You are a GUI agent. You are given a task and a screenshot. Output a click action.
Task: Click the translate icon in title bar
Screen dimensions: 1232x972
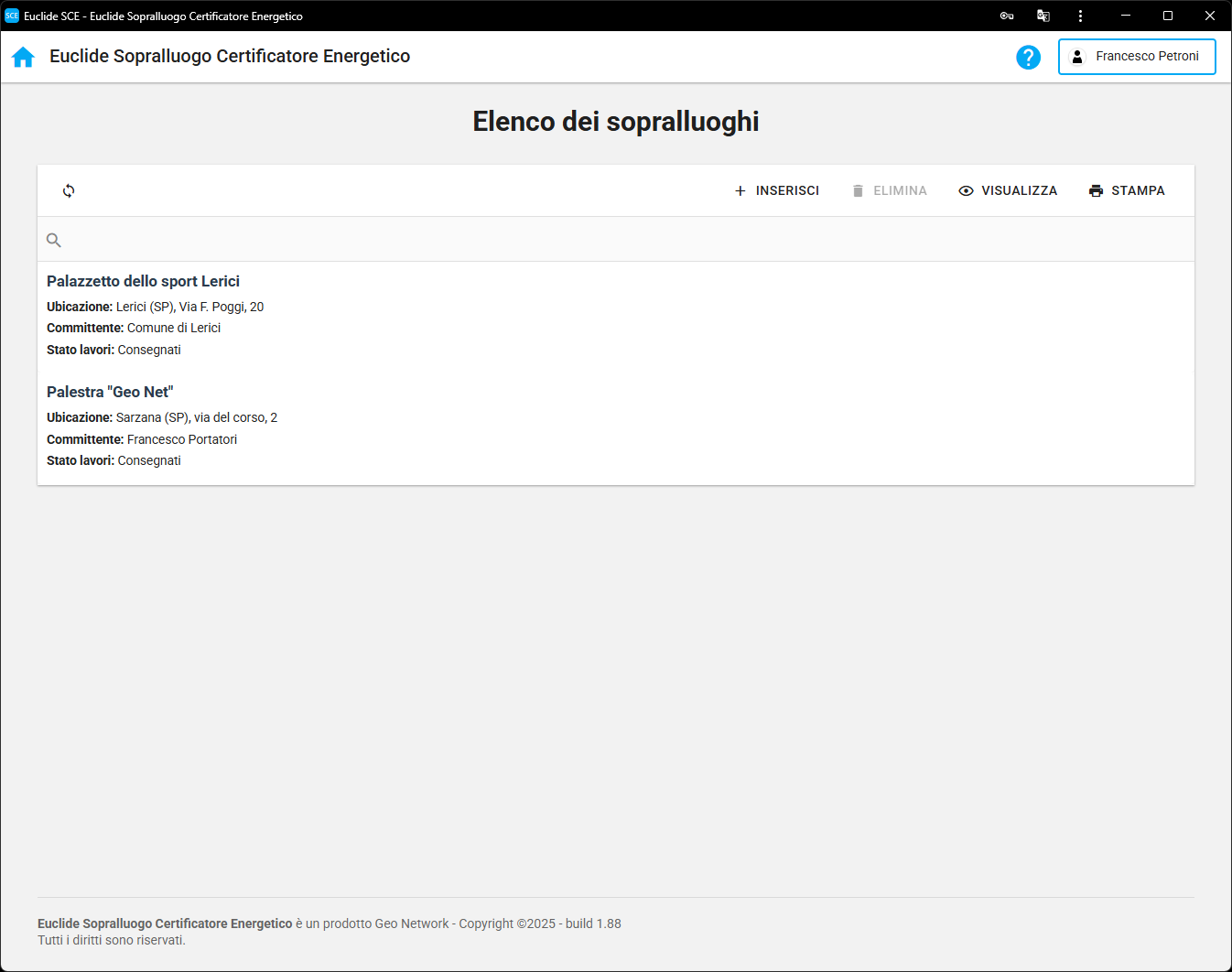[1043, 16]
